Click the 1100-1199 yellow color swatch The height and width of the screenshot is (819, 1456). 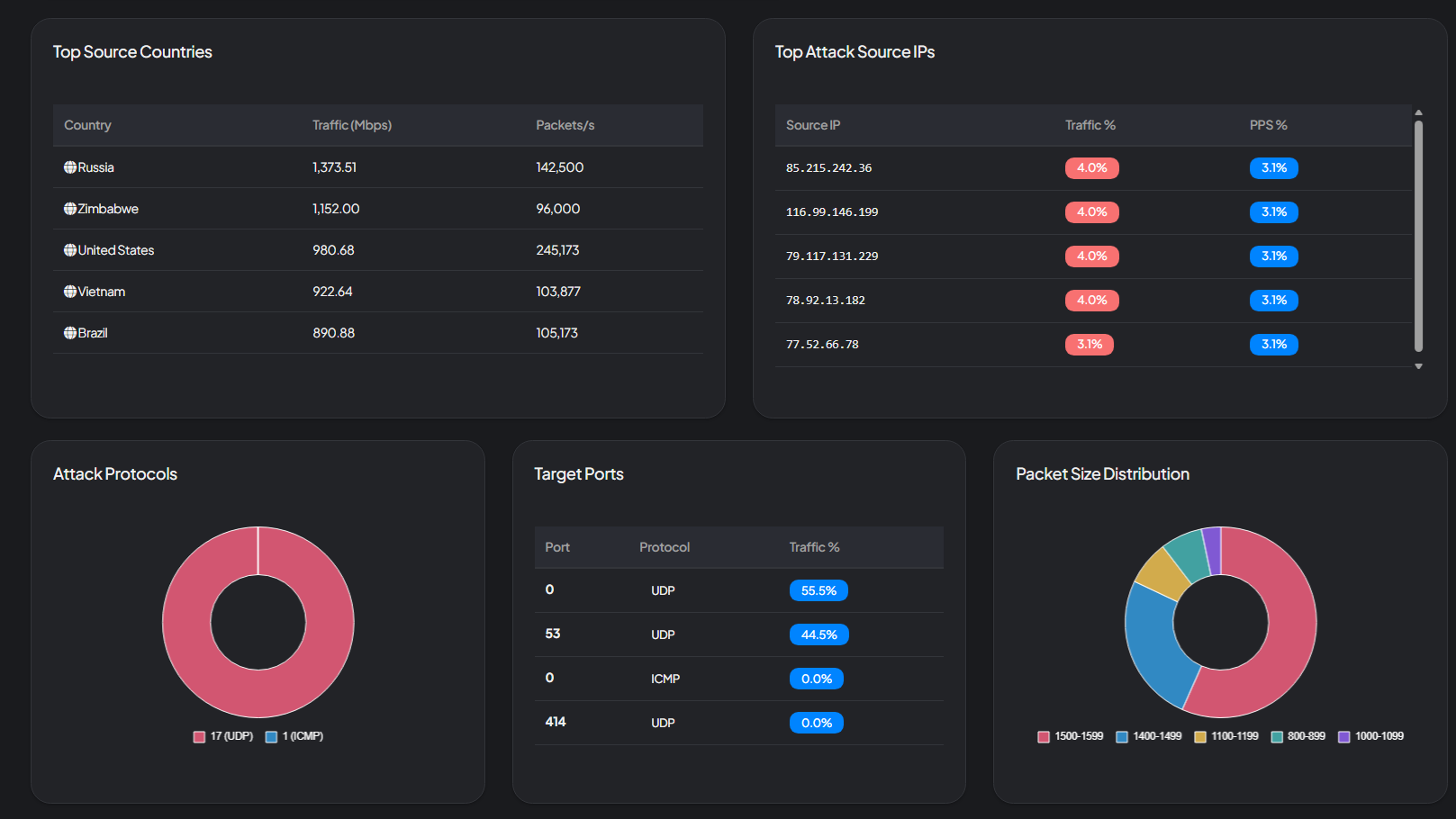tap(1198, 736)
